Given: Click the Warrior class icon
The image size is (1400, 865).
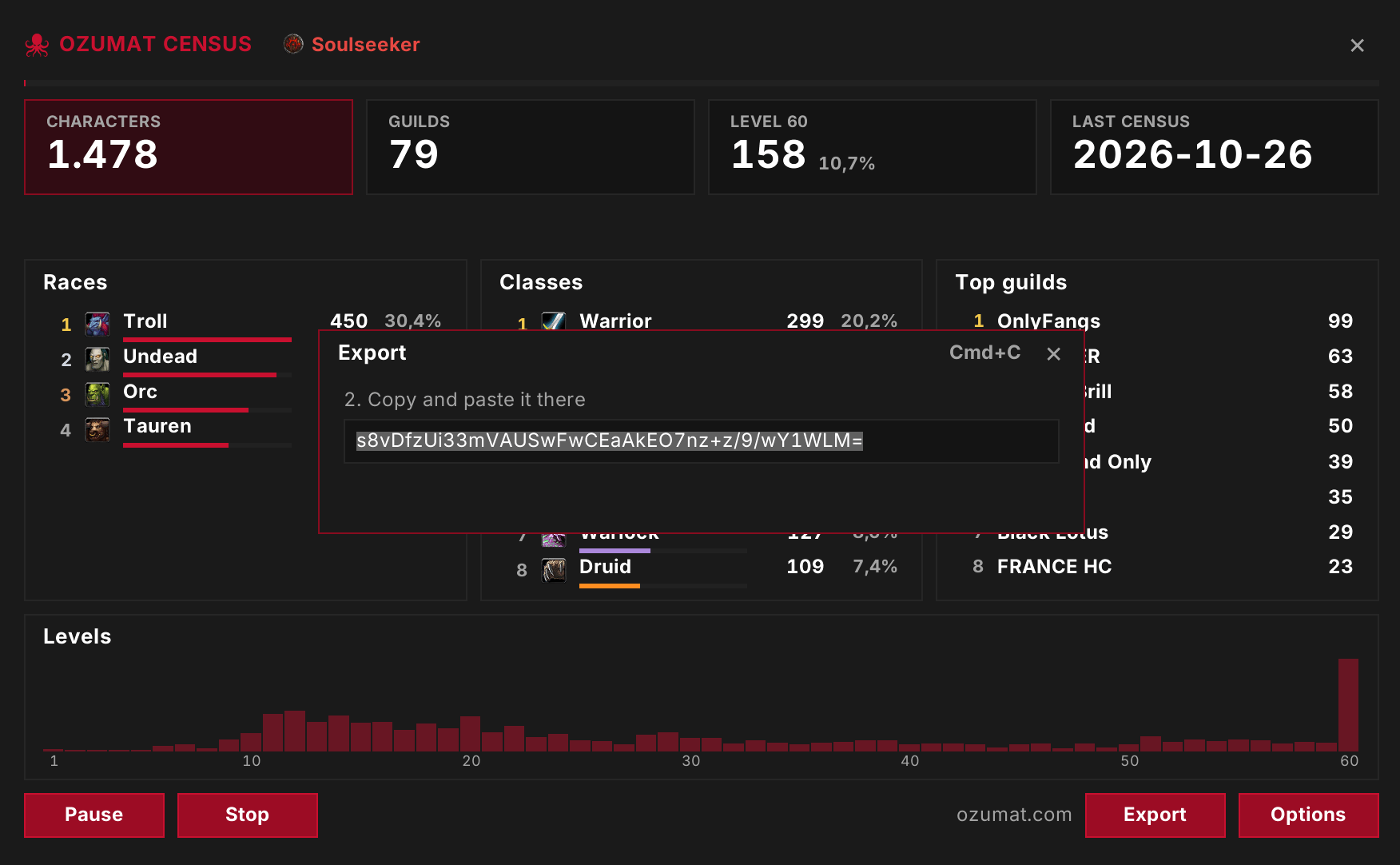Looking at the screenshot, I should tap(554, 321).
